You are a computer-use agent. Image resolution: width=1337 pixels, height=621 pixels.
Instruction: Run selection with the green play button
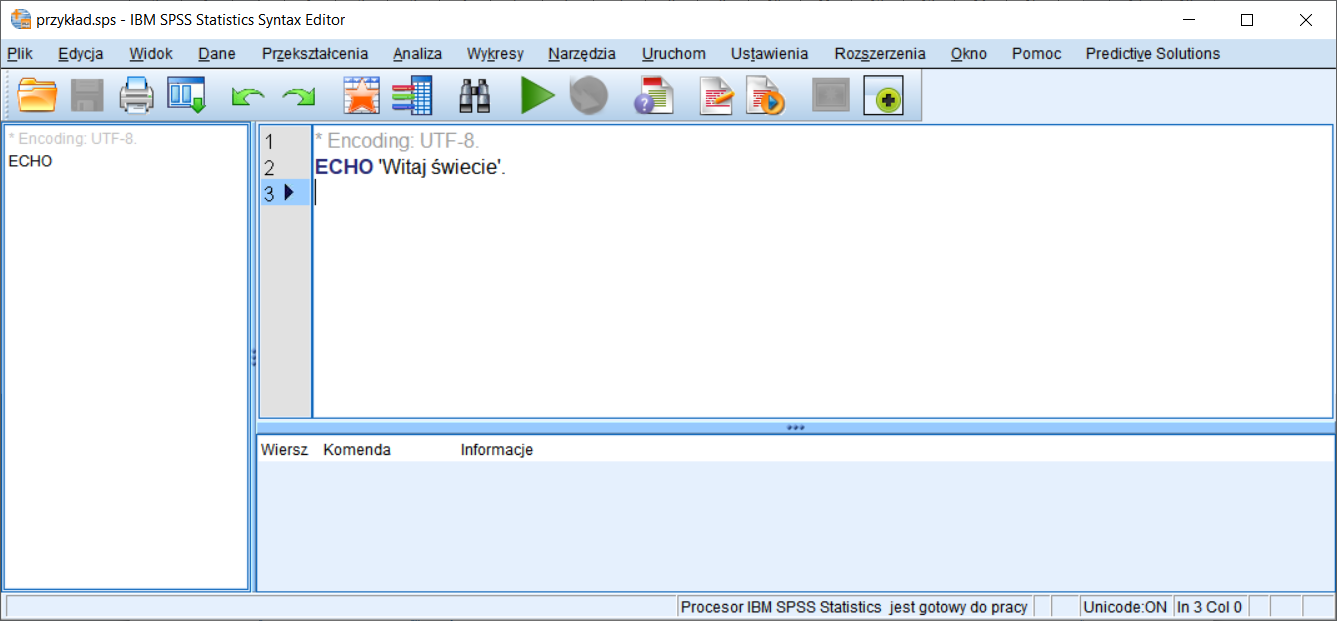pyautogui.click(x=537, y=96)
